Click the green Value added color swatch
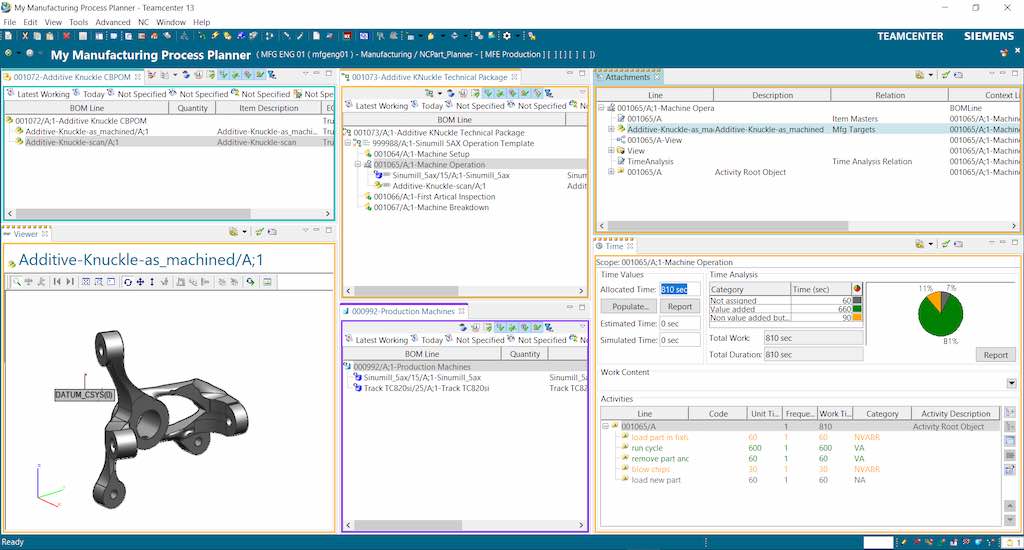The image size is (1024, 550). [x=857, y=309]
